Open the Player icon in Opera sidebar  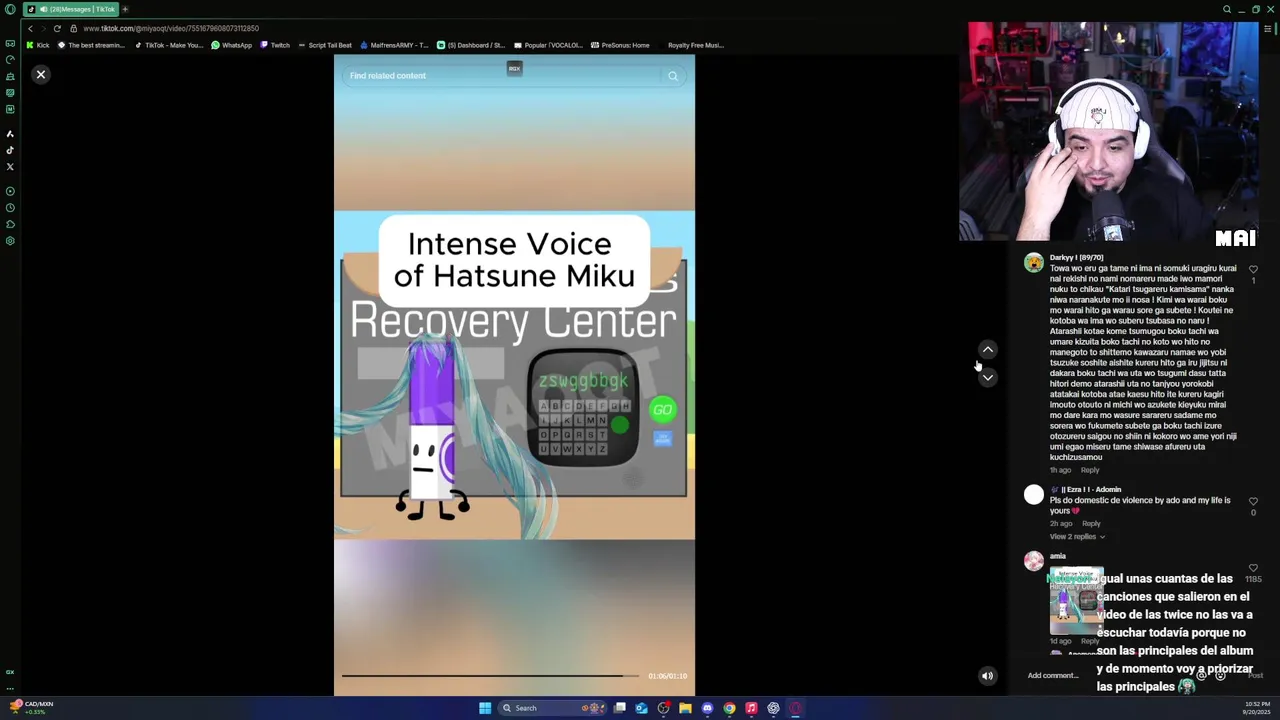coord(10,191)
